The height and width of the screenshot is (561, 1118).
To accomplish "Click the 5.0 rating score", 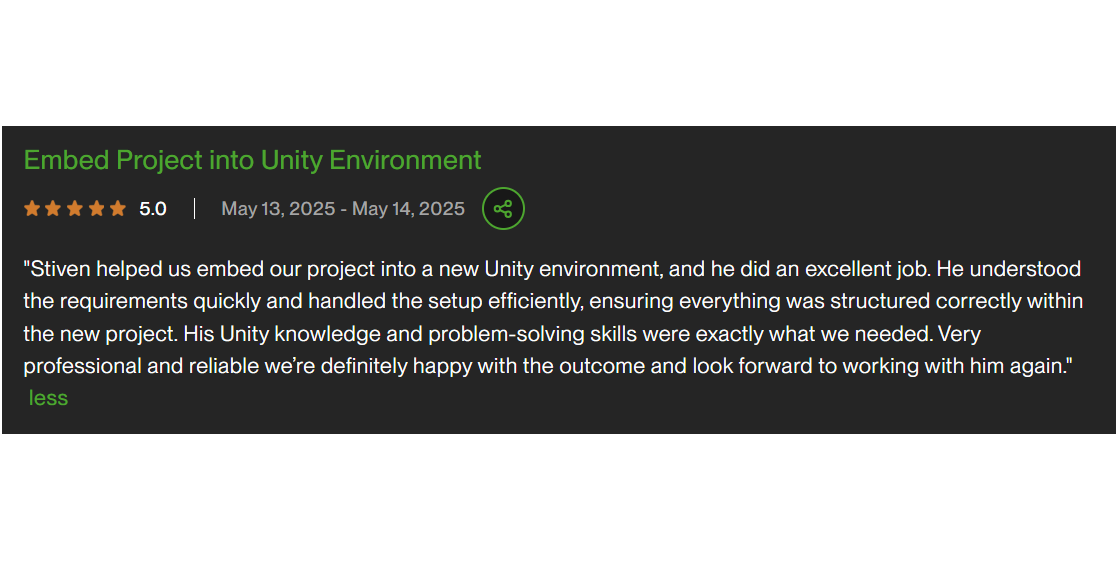I will click(153, 209).
